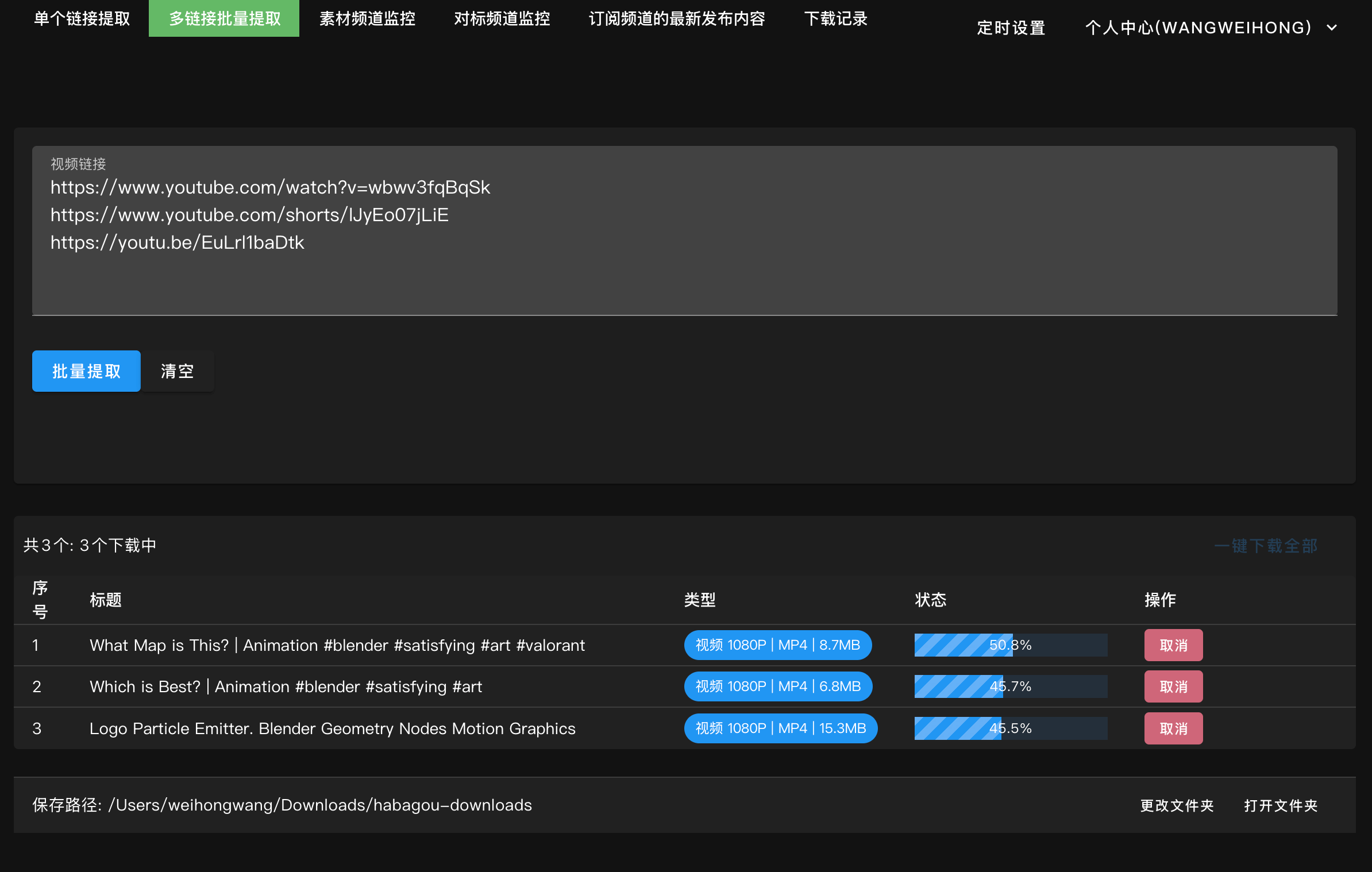
Task: Click the 1080P MP4 8.7MB type badge
Action: [777, 645]
